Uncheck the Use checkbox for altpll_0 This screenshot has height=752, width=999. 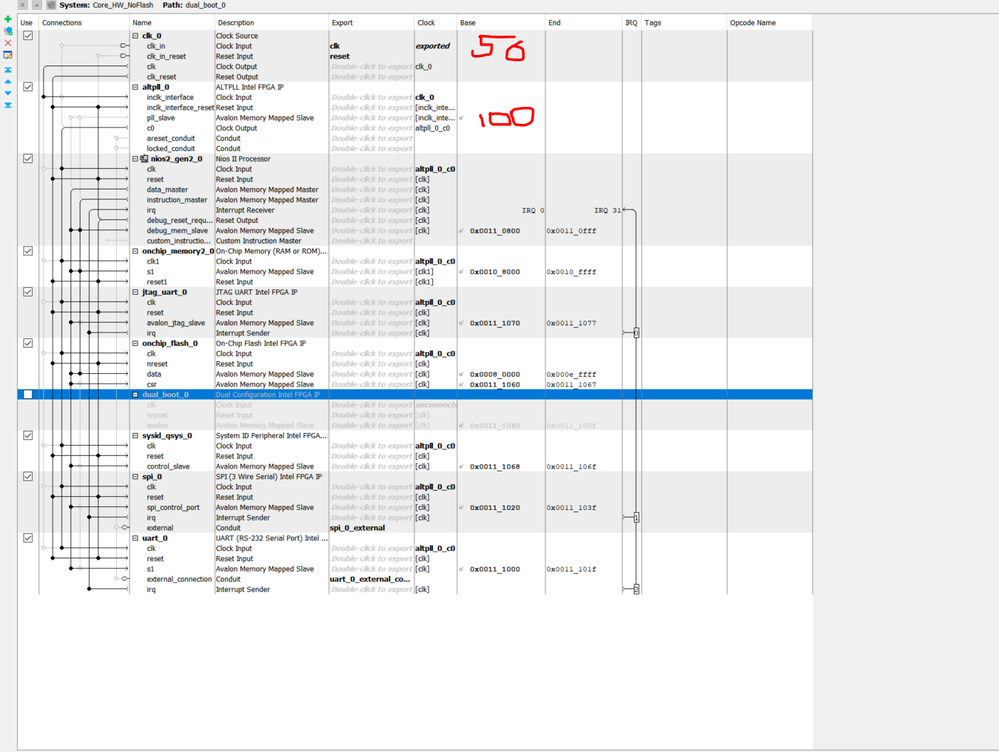28,87
